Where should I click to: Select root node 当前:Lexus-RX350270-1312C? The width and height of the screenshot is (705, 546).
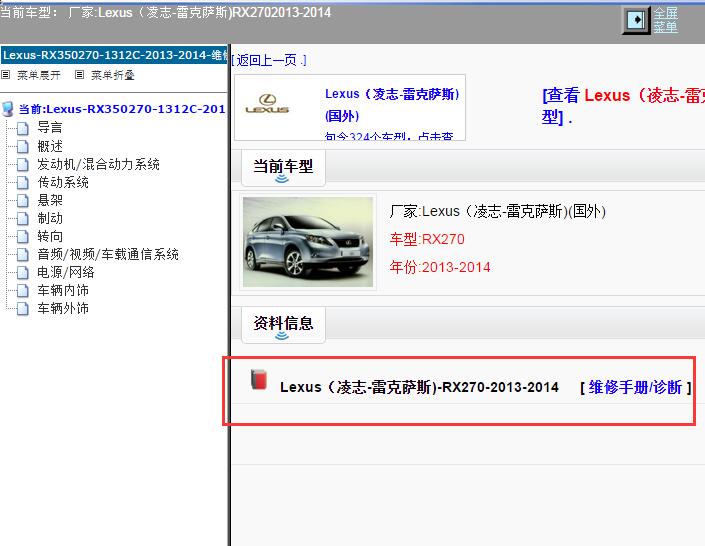[x=122, y=109]
